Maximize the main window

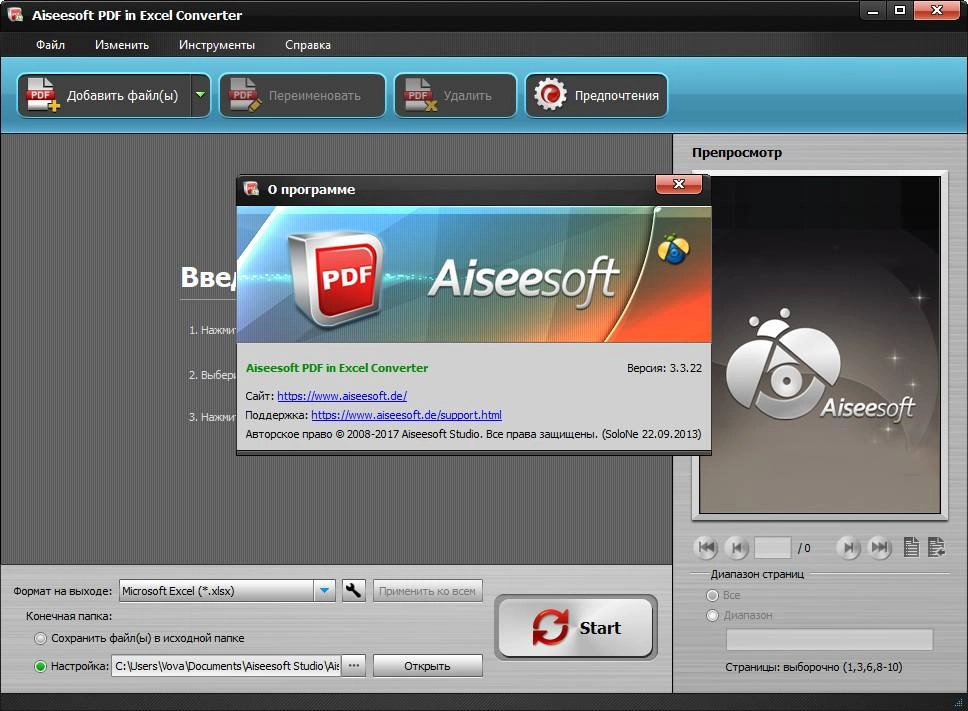click(899, 10)
